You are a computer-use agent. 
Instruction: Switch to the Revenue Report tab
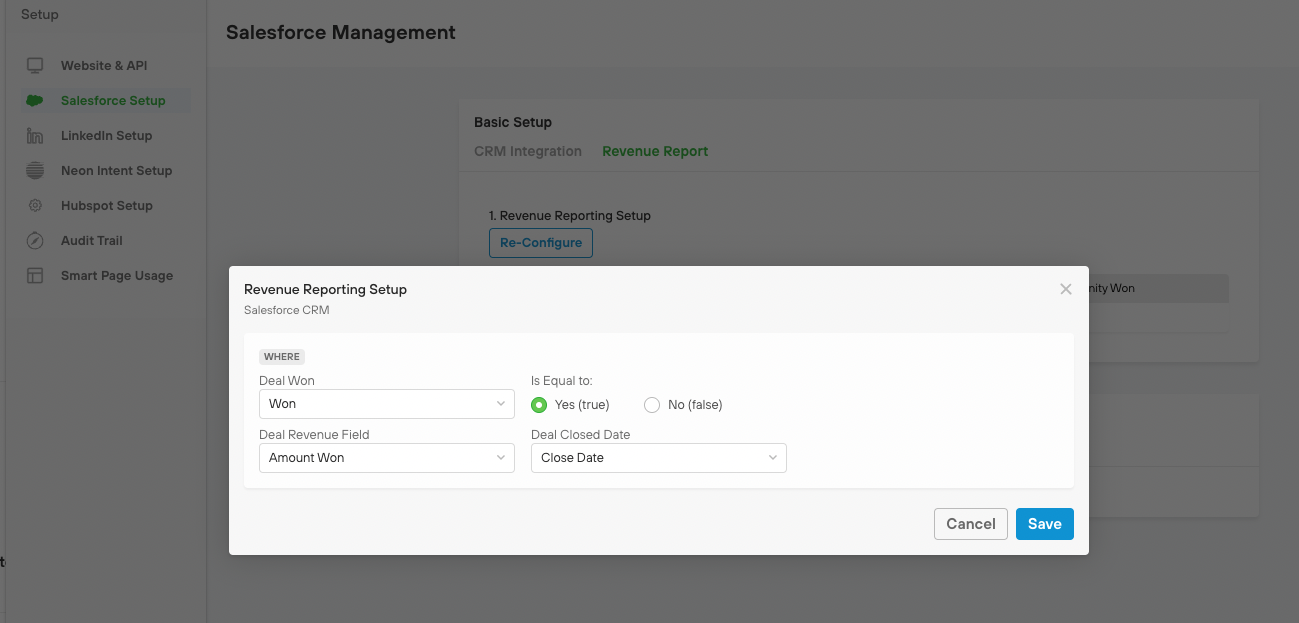(655, 152)
